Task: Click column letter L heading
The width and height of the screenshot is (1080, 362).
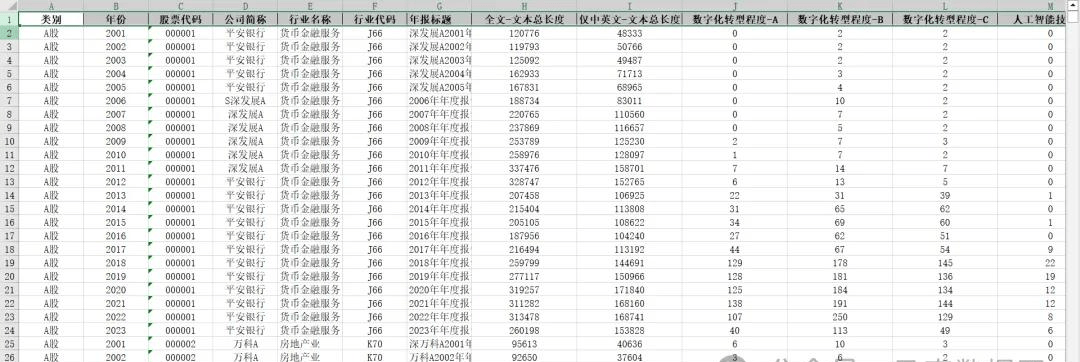Action: point(945,6)
